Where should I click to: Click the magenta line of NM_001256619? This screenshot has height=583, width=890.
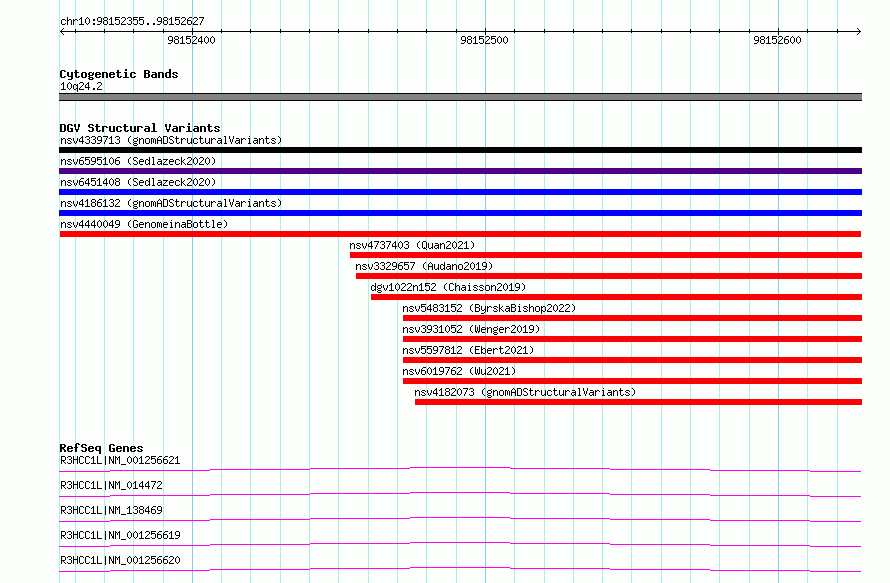(x=460, y=544)
